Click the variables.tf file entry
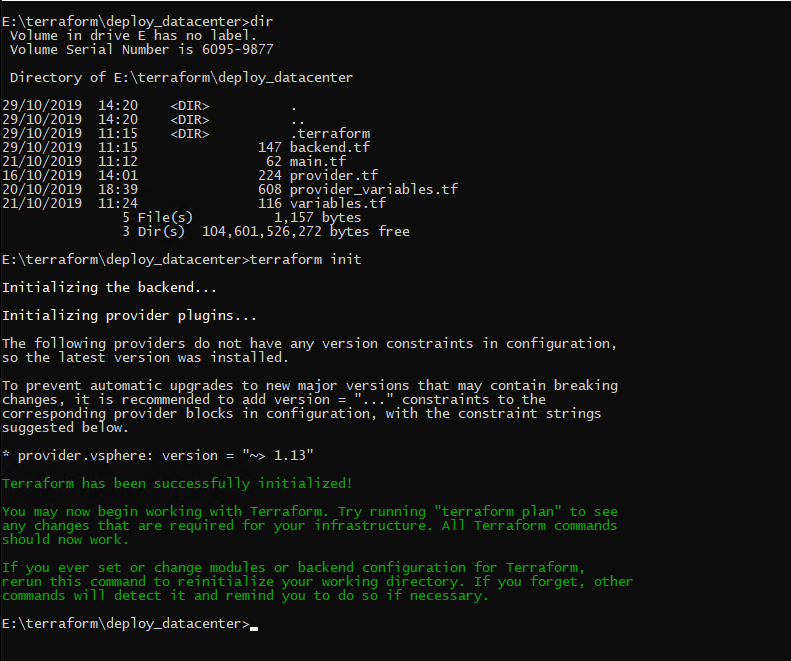Viewport: 791px width, 661px height. click(x=337, y=203)
